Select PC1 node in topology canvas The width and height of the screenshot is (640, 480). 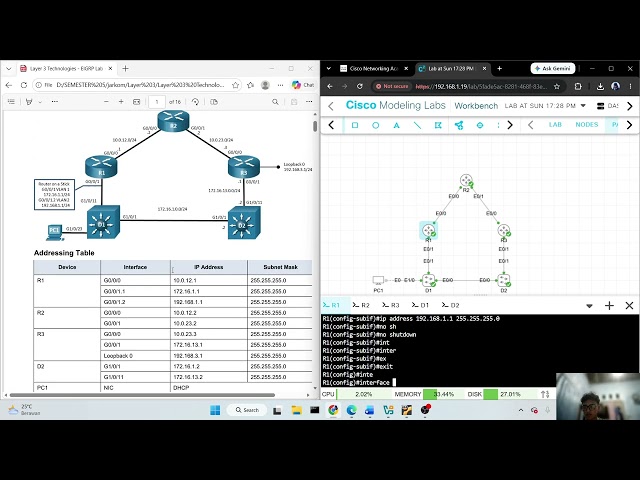(x=378, y=280)
